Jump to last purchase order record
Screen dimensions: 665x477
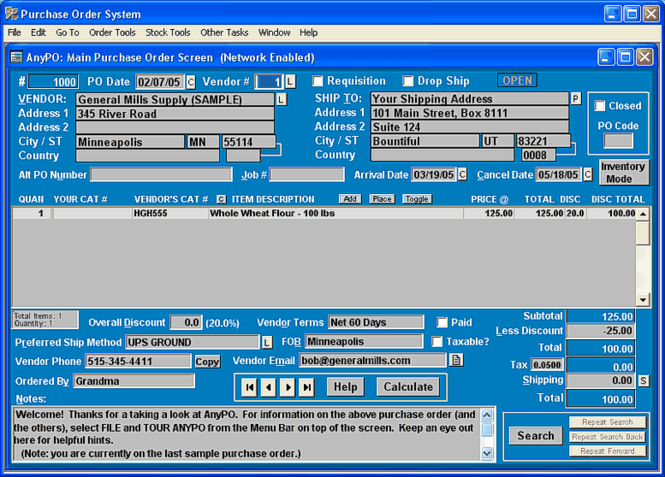[x=307, y=387]
